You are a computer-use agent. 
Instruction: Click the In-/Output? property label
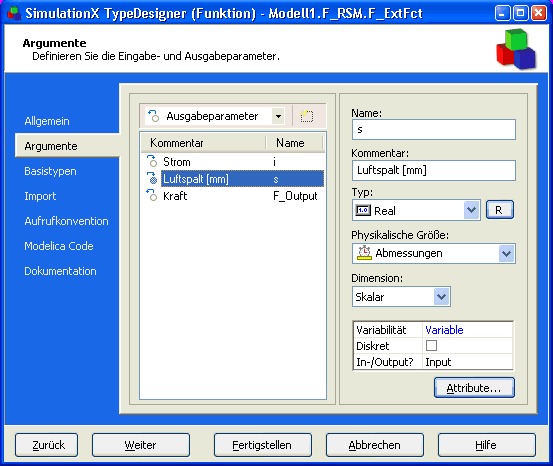384,362
